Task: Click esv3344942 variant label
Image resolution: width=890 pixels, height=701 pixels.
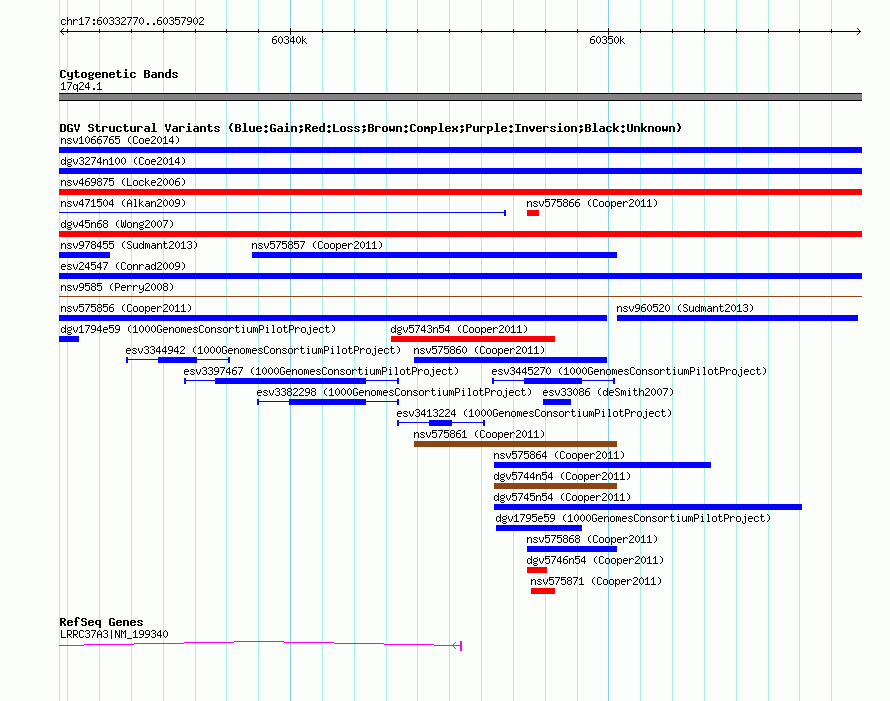Action: 263,350
